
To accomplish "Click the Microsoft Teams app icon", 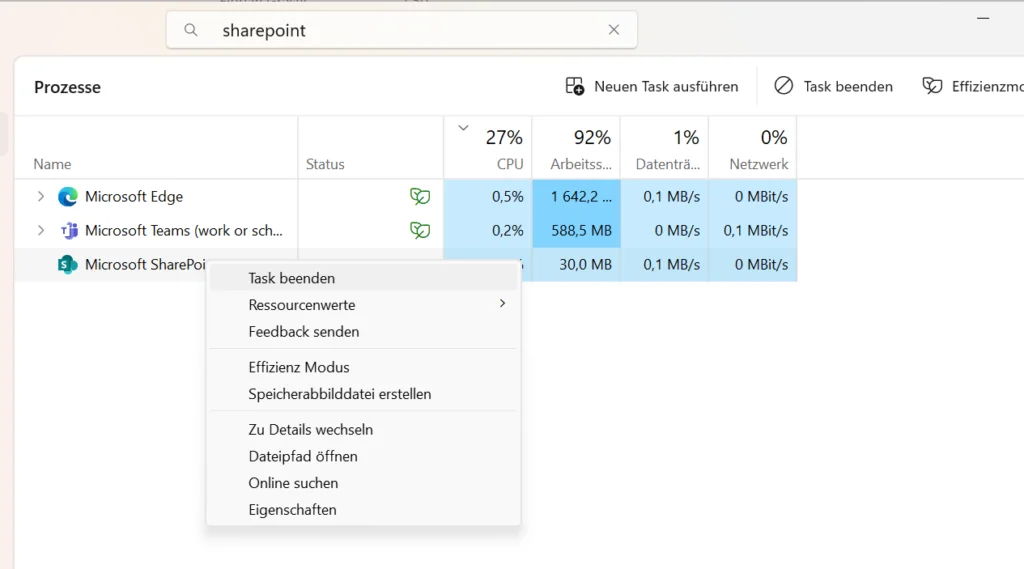I will (68, 231).
